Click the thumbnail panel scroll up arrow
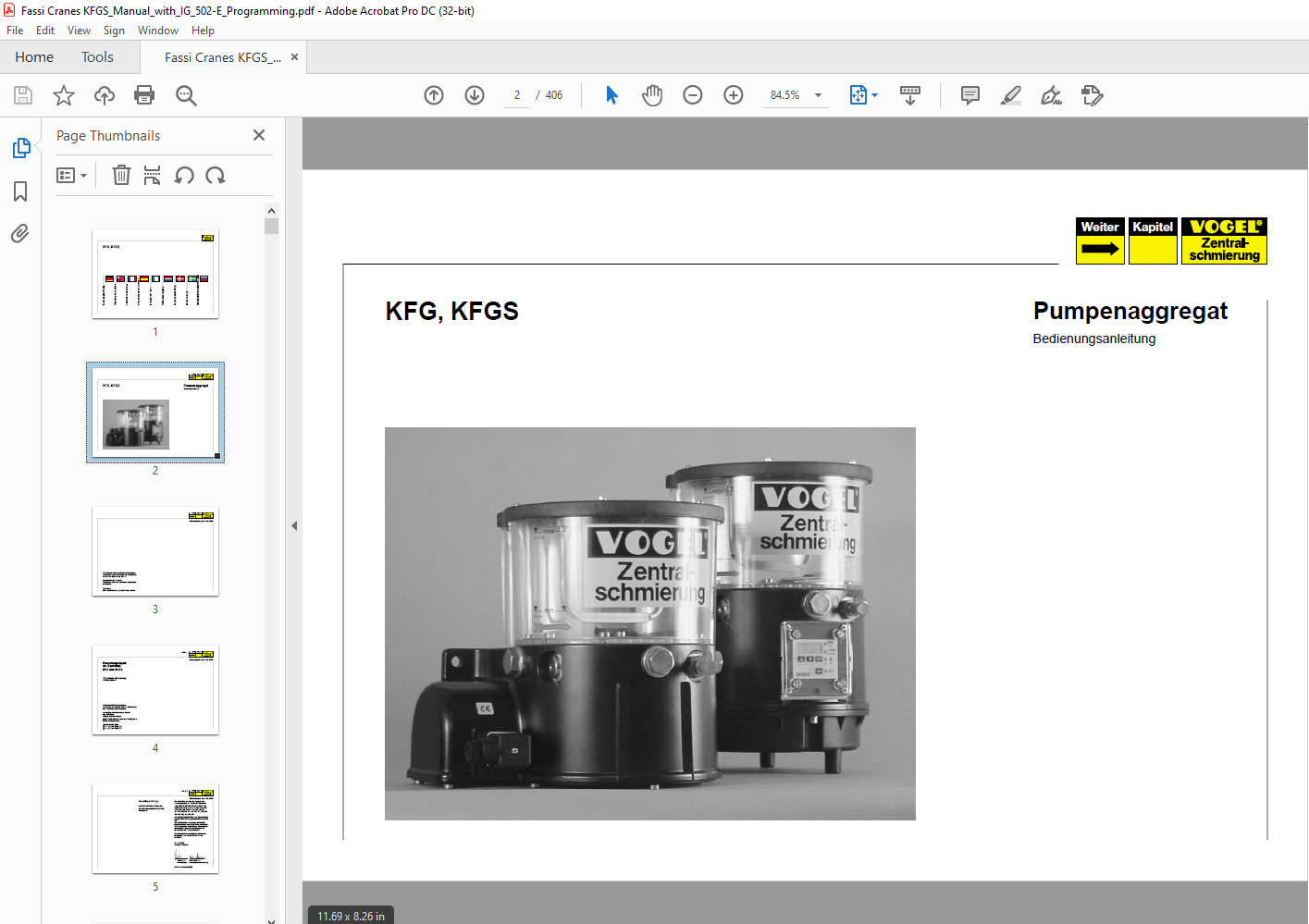Screen dimensions: 1309x924 tap(271, 211)
